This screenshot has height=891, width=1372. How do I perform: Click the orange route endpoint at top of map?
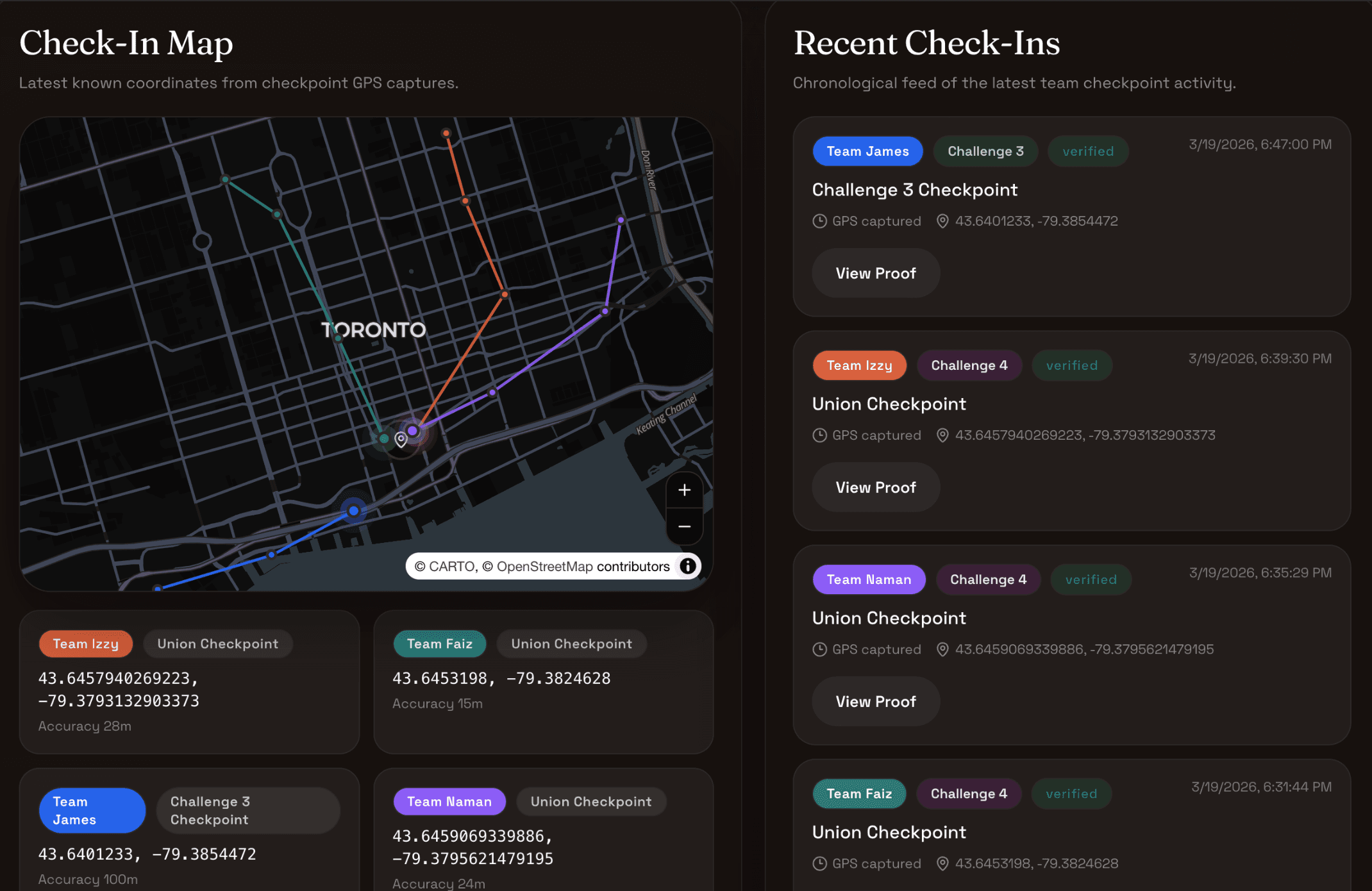(x=446, y=133)
